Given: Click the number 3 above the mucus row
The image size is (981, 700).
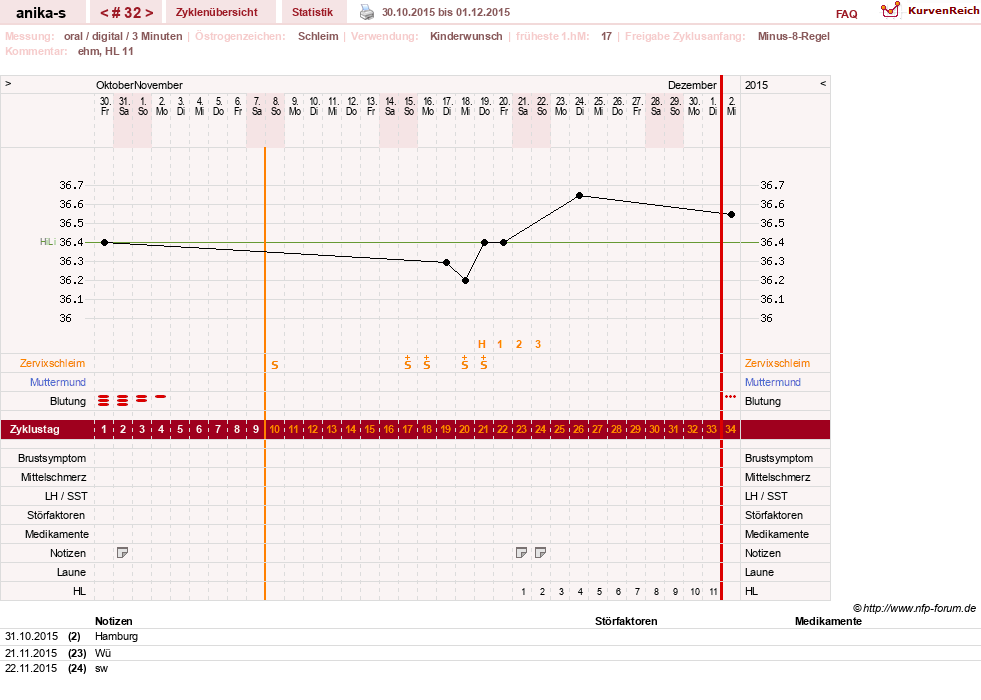Looking at the screenshot, I should pyautogui.click(x=538, y=344).
